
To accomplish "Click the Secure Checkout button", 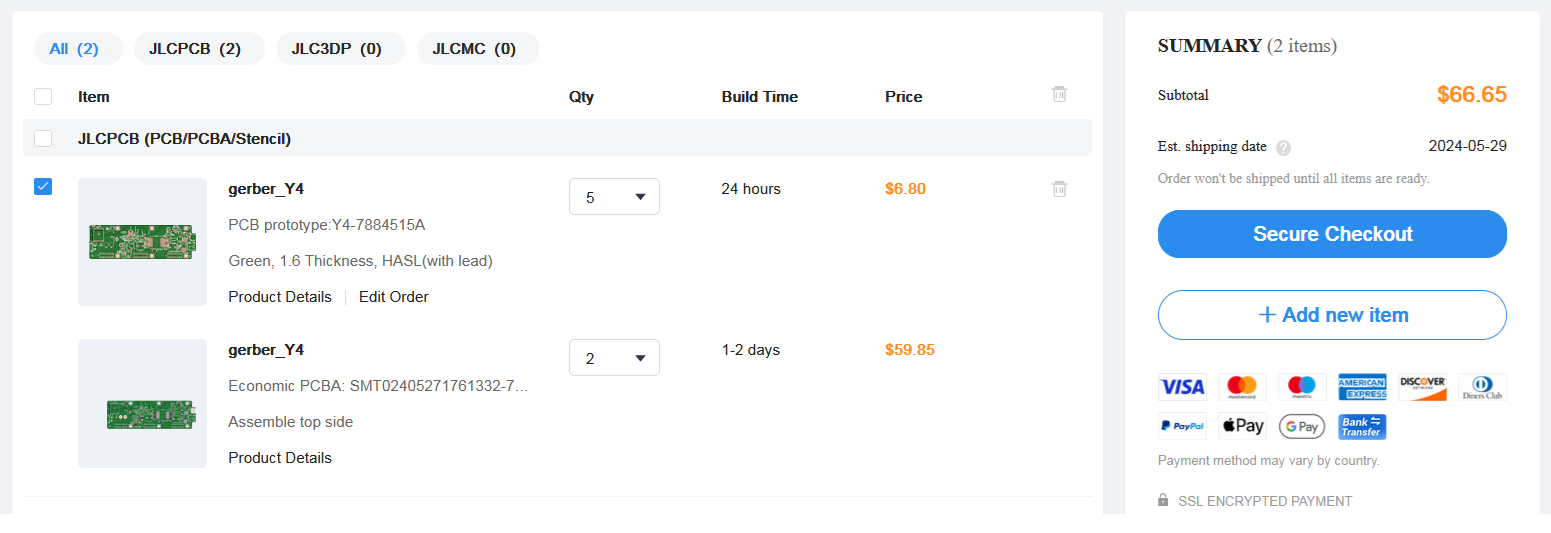I will (1332, 234).
